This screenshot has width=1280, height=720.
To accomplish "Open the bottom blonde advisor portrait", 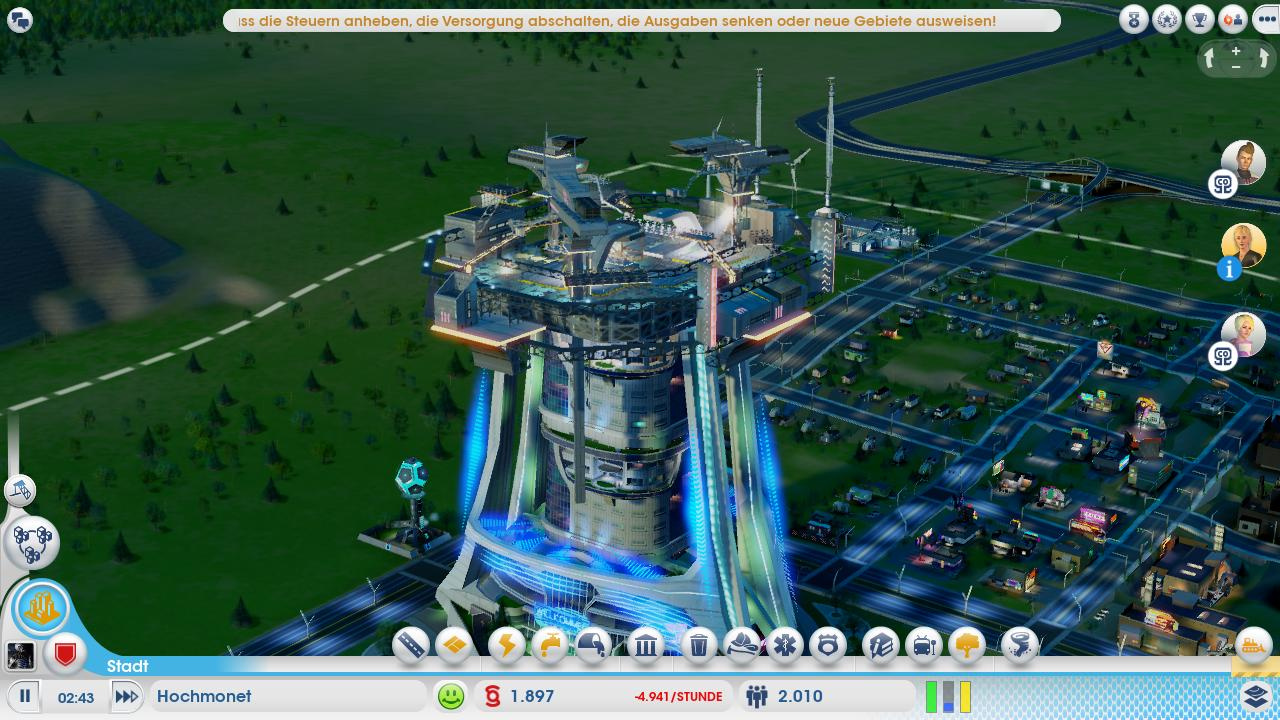I will tap(1243, 335).
